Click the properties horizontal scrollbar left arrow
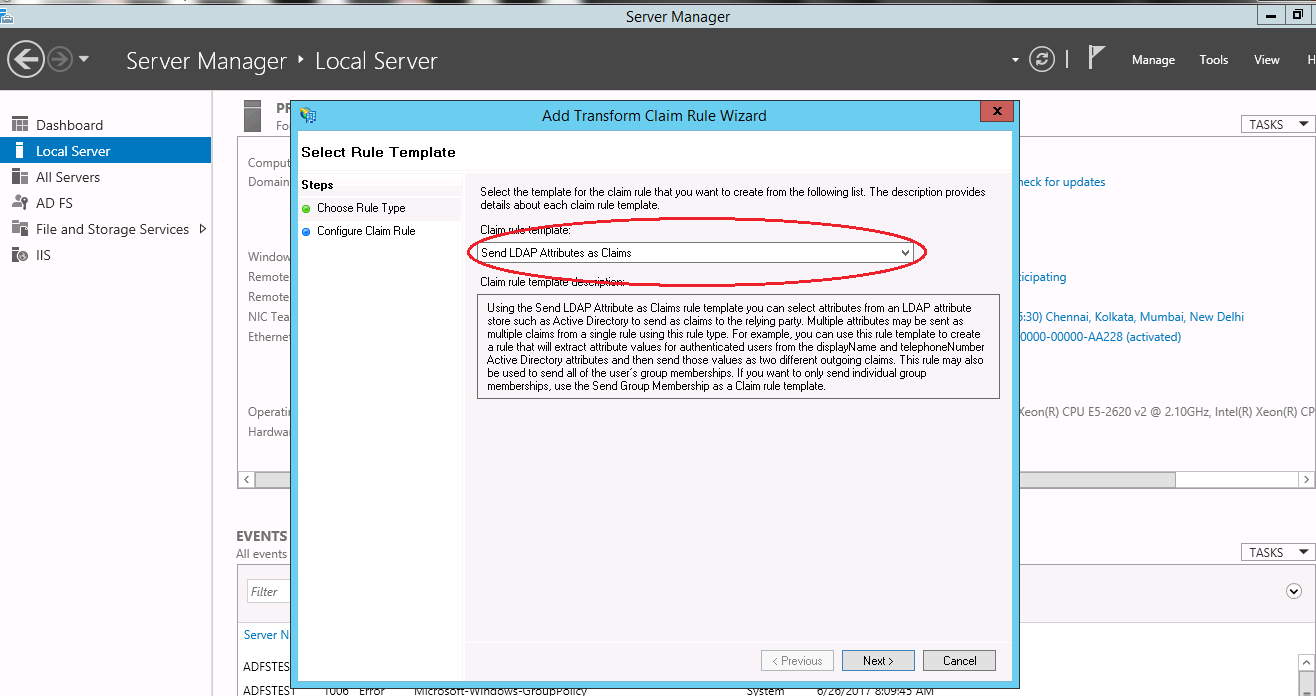Image resolution: width=1316 pixels, height=696 pixels. click(x=246, y=480)
